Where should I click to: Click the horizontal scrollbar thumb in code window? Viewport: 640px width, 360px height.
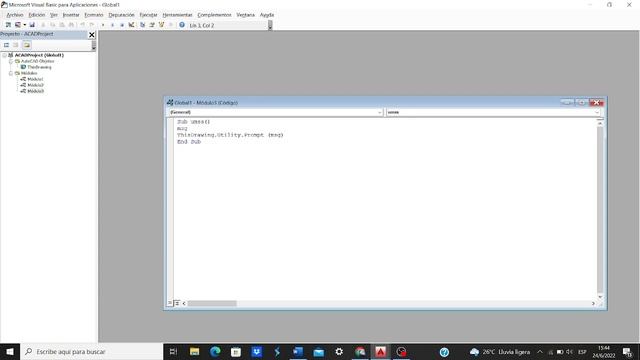click(212, 303)
